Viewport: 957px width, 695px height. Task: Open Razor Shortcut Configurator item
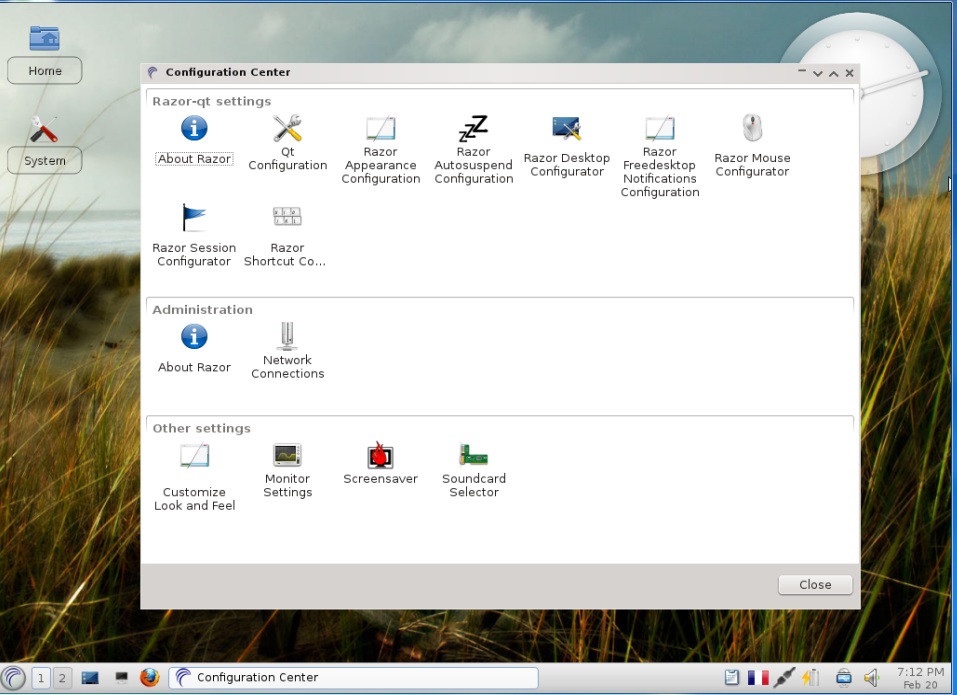pos(285,236)
